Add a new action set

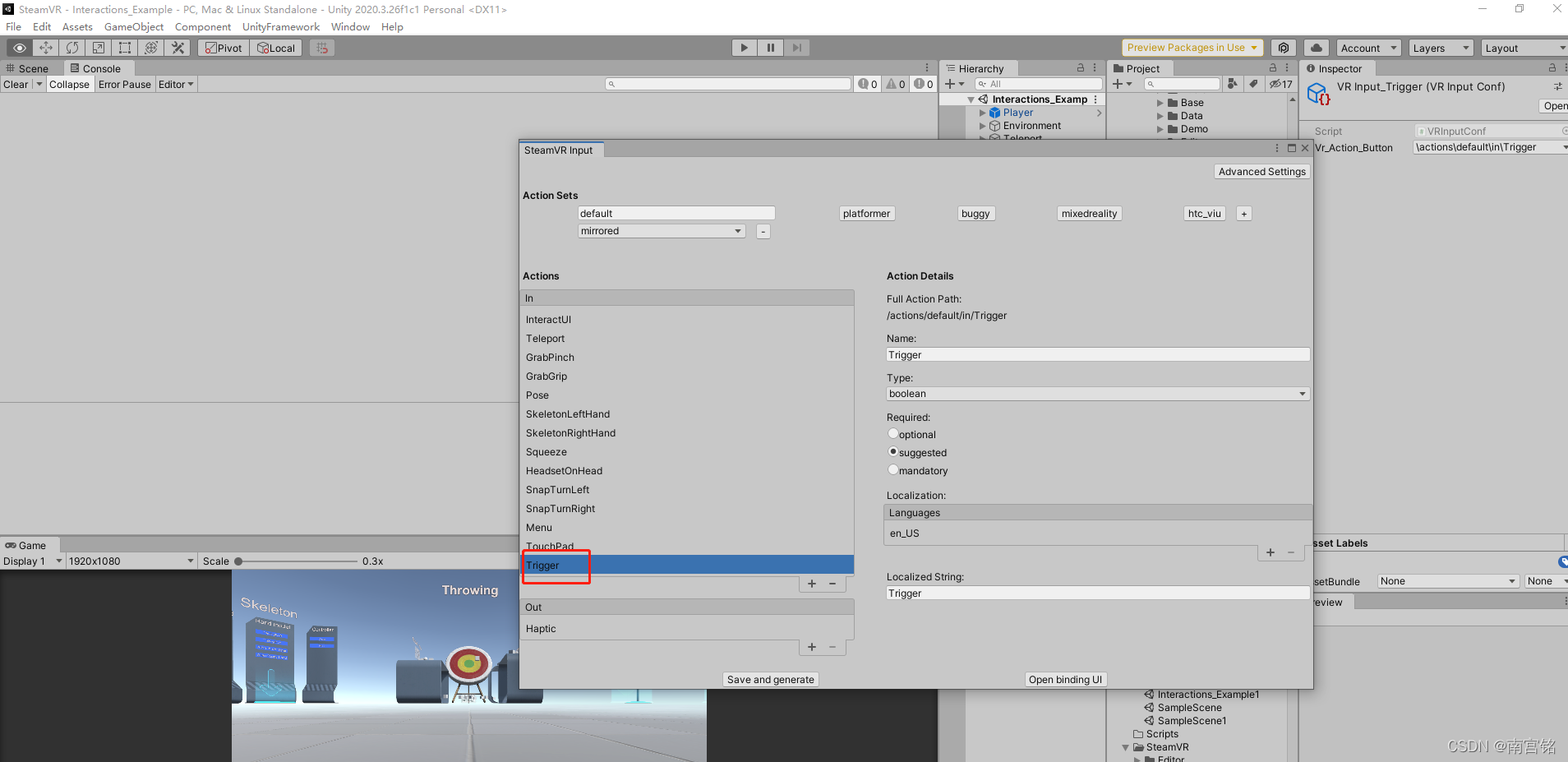pos(1244,214)
